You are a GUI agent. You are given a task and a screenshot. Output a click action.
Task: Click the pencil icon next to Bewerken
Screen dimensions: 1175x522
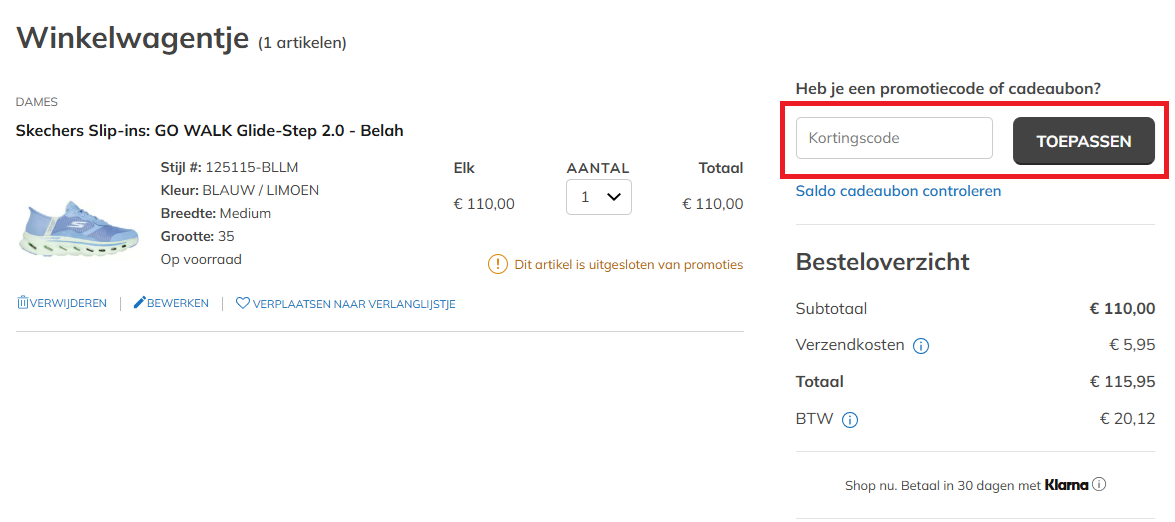coord(140,303)
